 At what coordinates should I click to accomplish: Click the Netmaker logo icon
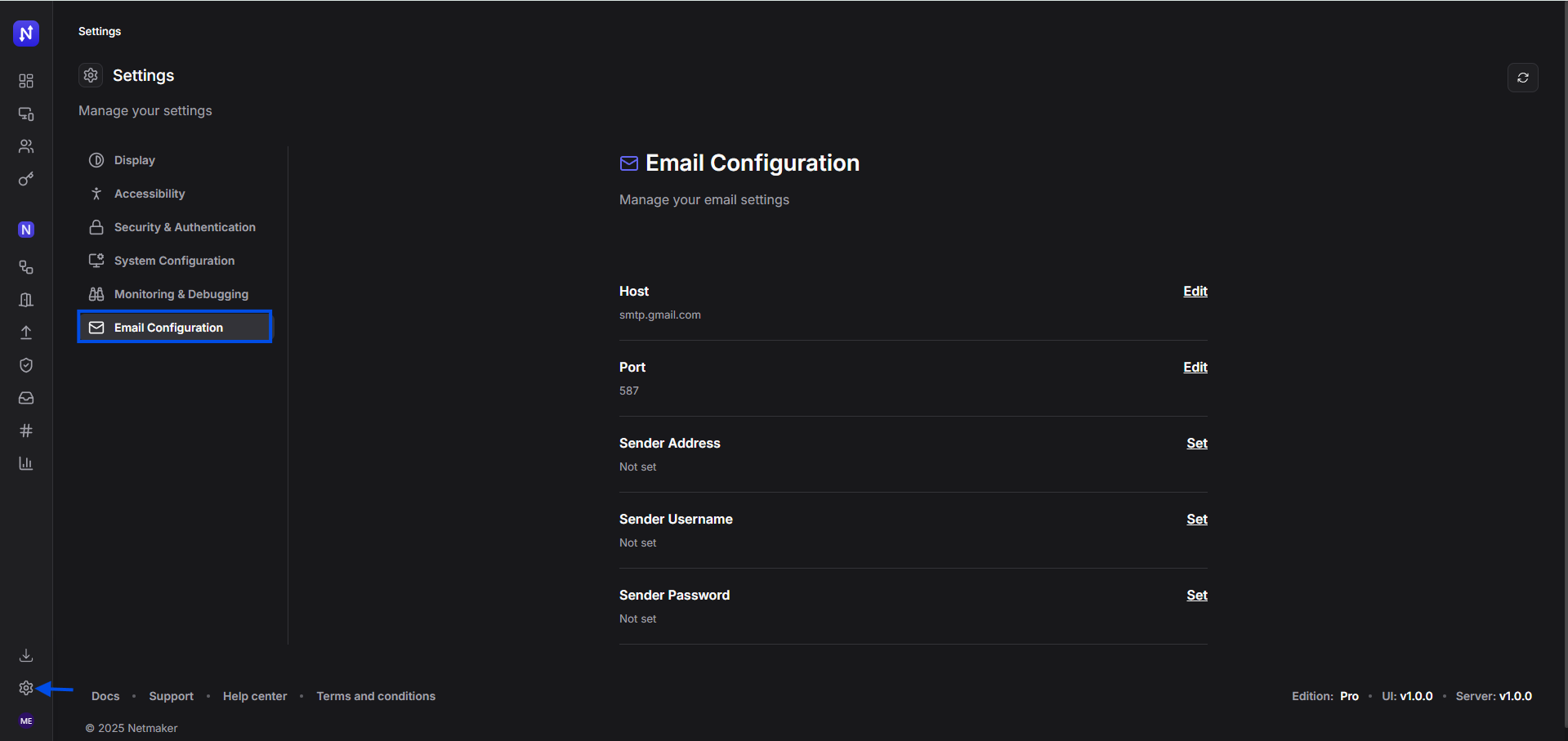pos(26,33)
